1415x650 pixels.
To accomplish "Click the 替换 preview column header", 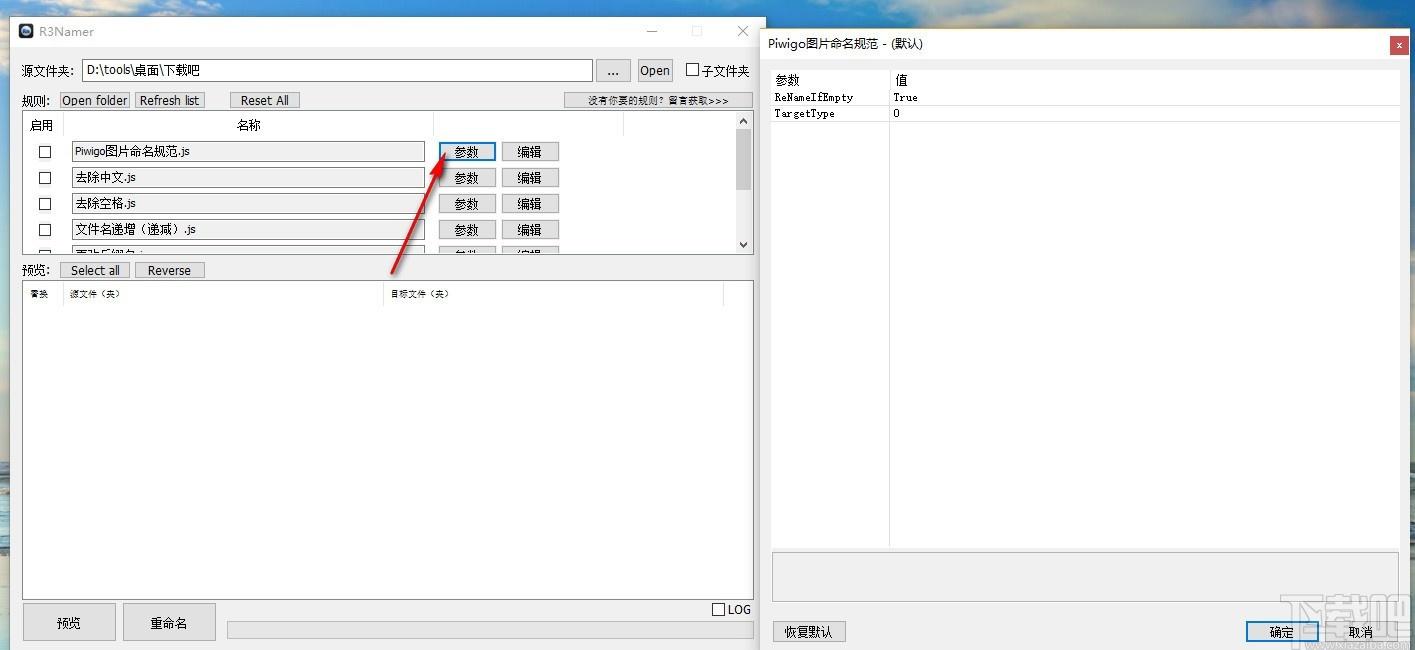I will click(41, 294).
